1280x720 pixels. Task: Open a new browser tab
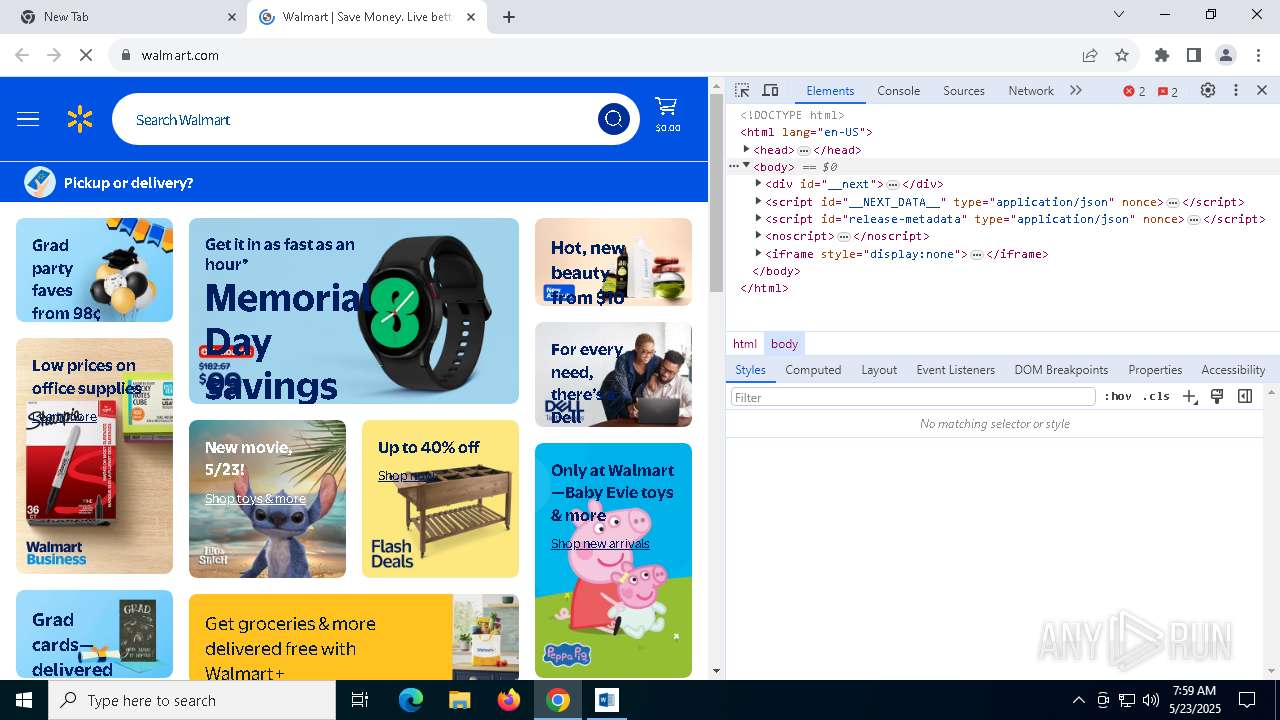509,17
